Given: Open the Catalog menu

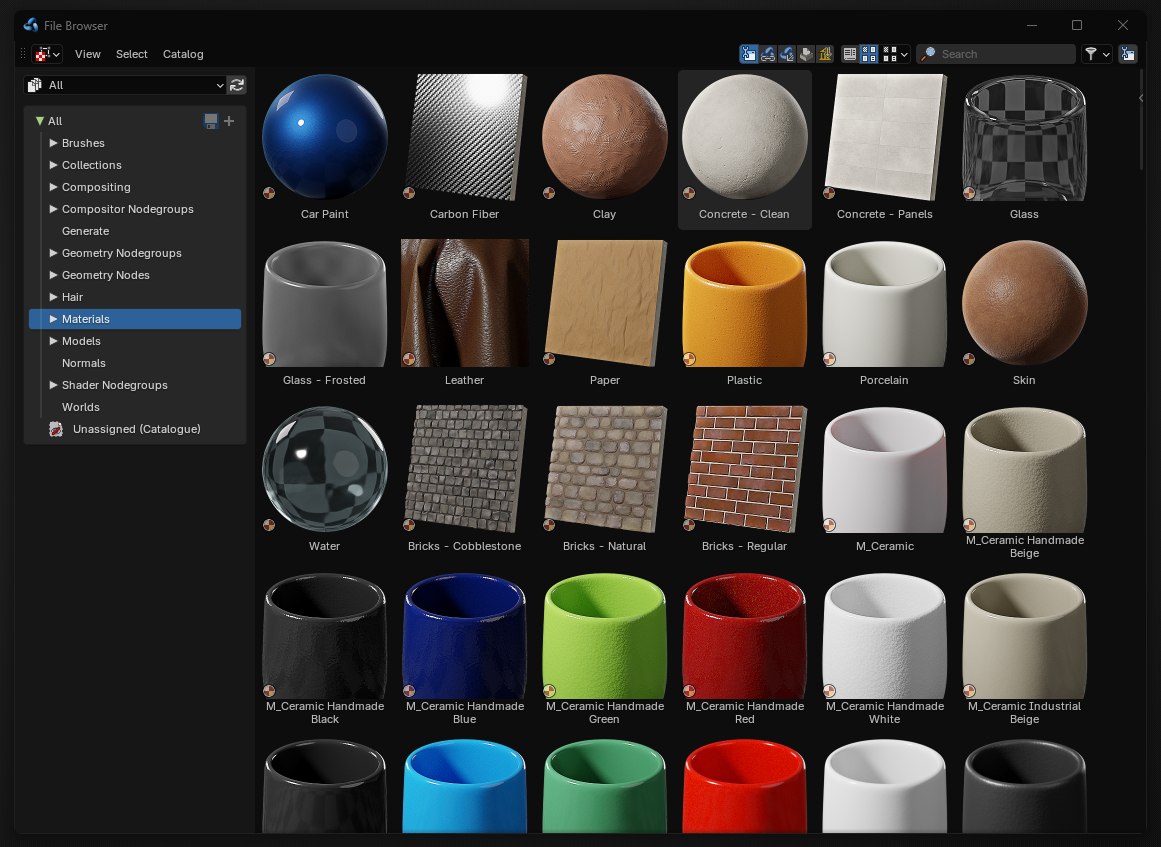Looking at the screenshot, I should [x=183, y=54].
